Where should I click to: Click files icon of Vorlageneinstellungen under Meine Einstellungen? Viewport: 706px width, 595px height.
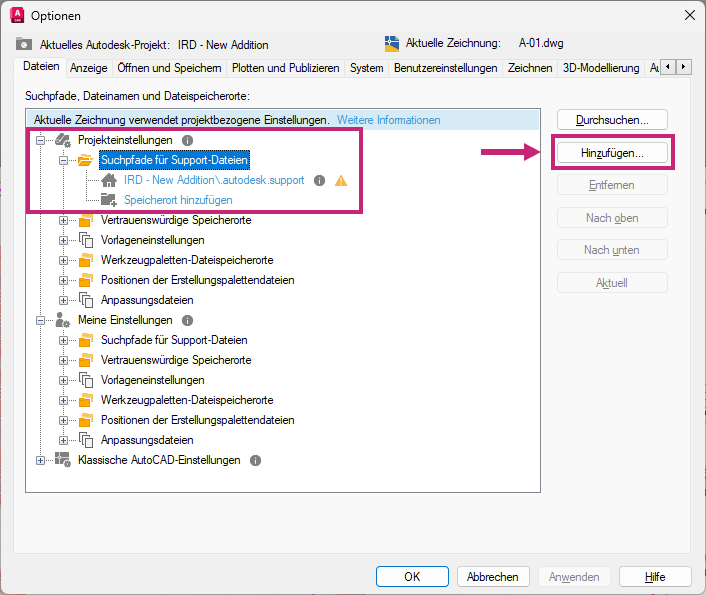pyautogui.click(x=86, y=380)
